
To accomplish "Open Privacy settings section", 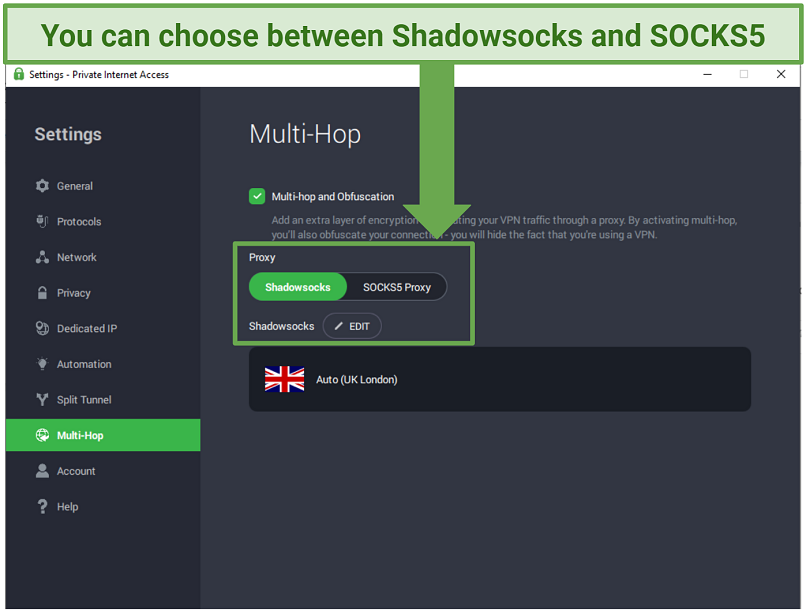I will (103, 293).
